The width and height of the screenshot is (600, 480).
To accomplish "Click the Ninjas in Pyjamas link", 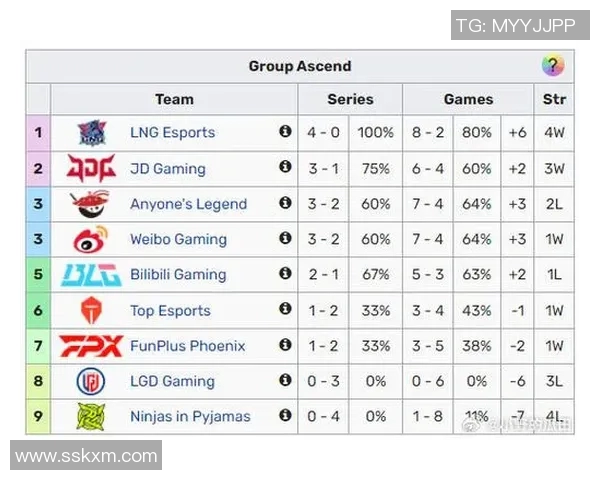I will point(190,416).
